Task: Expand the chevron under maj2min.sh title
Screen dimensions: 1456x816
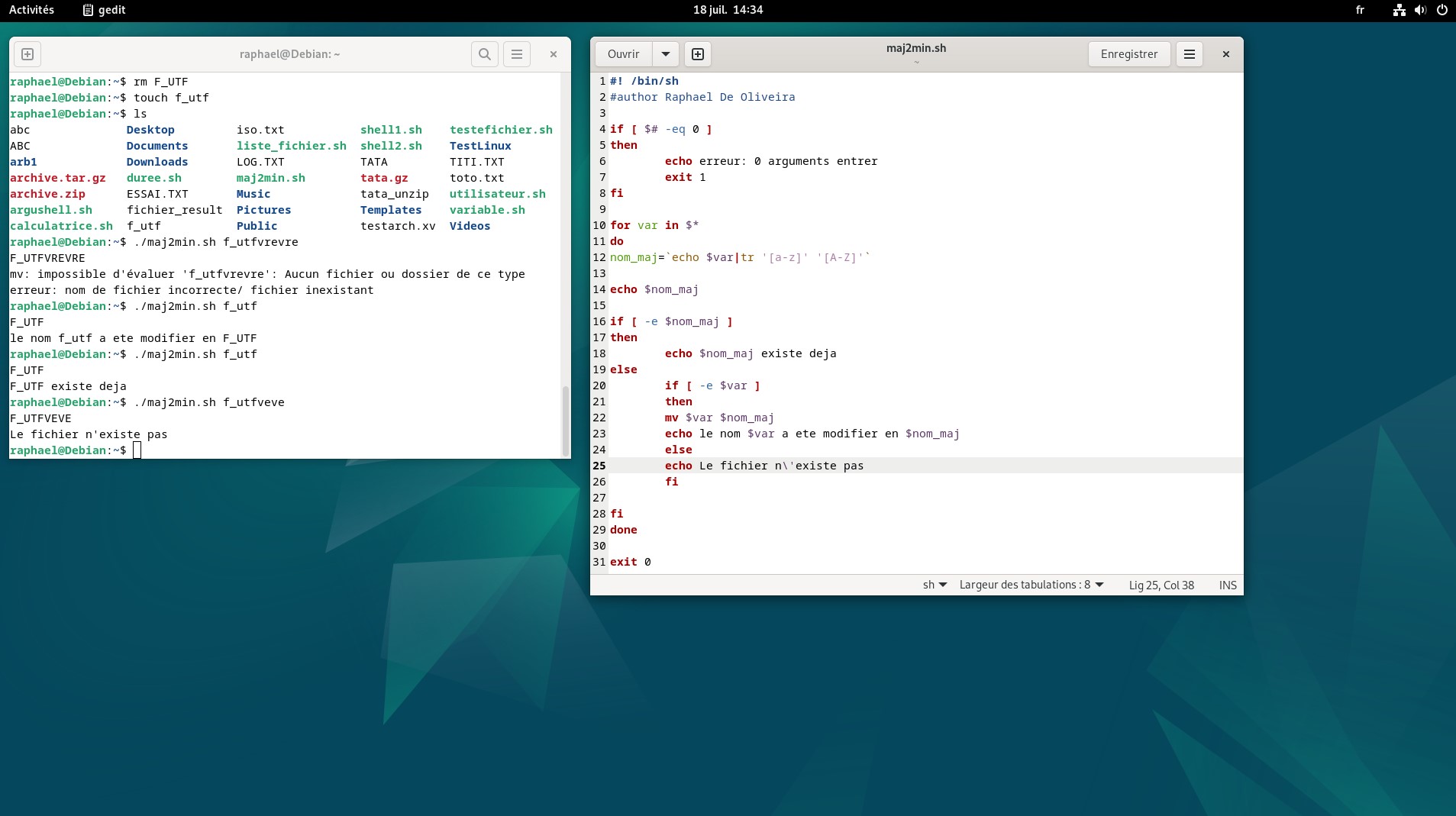Action: (x=916, y=63)
